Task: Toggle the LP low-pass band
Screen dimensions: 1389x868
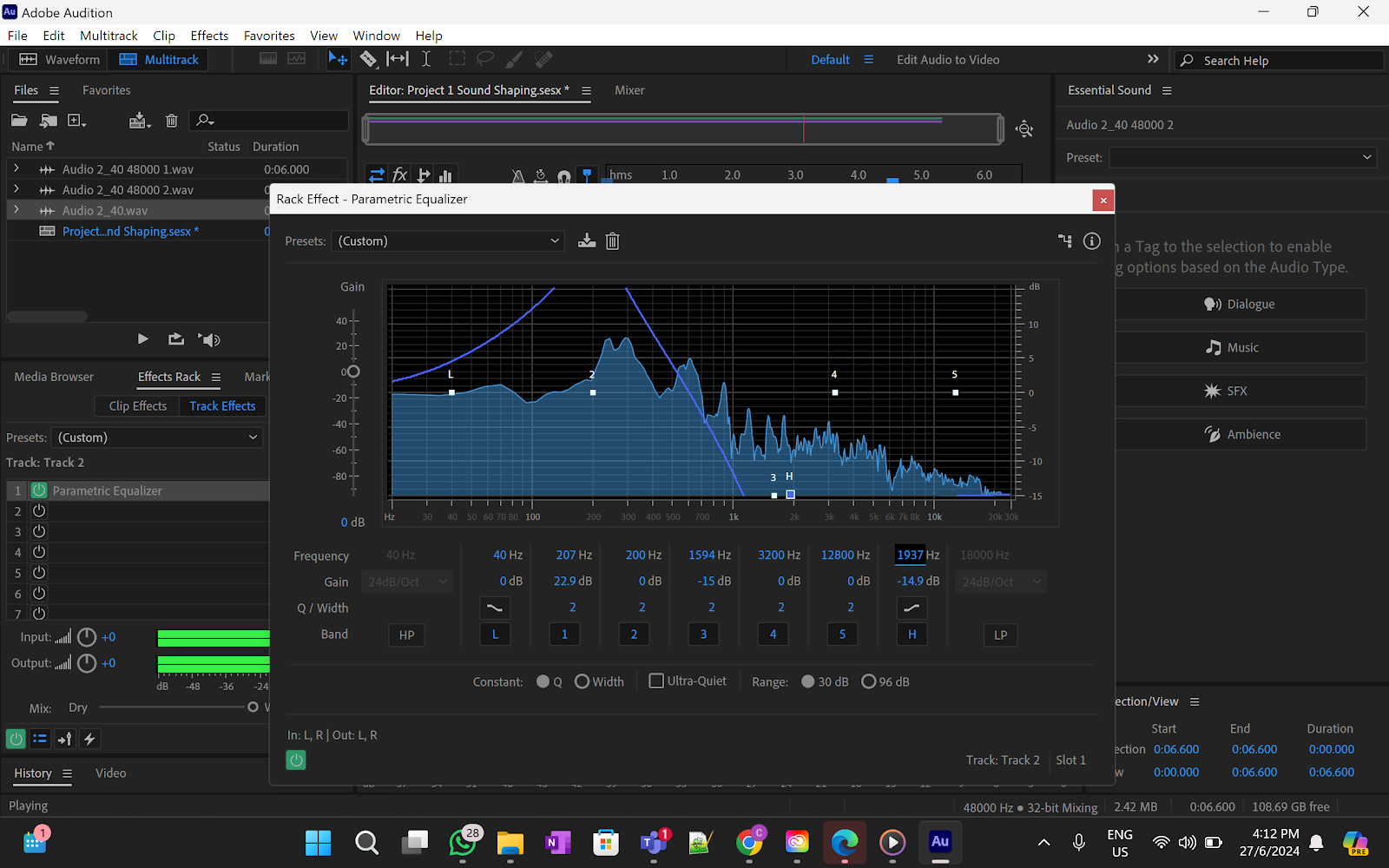Action: click(1000, 635)
